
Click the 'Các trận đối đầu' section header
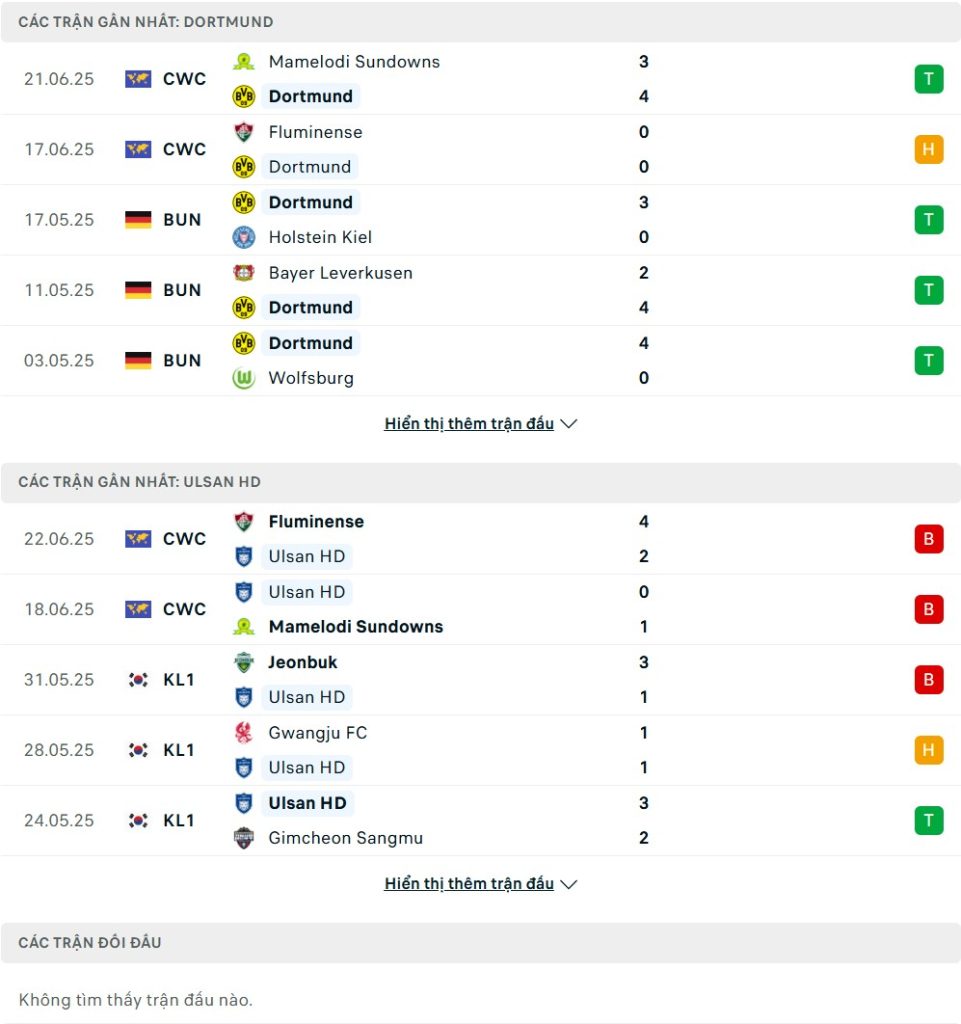480,942
